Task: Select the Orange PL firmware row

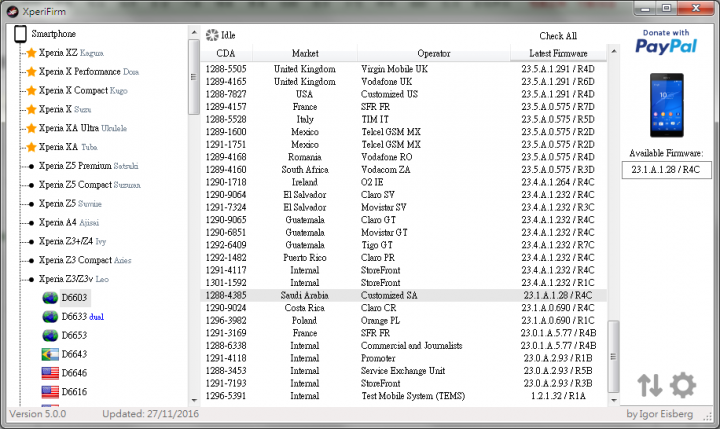Action: pos(403,321)
